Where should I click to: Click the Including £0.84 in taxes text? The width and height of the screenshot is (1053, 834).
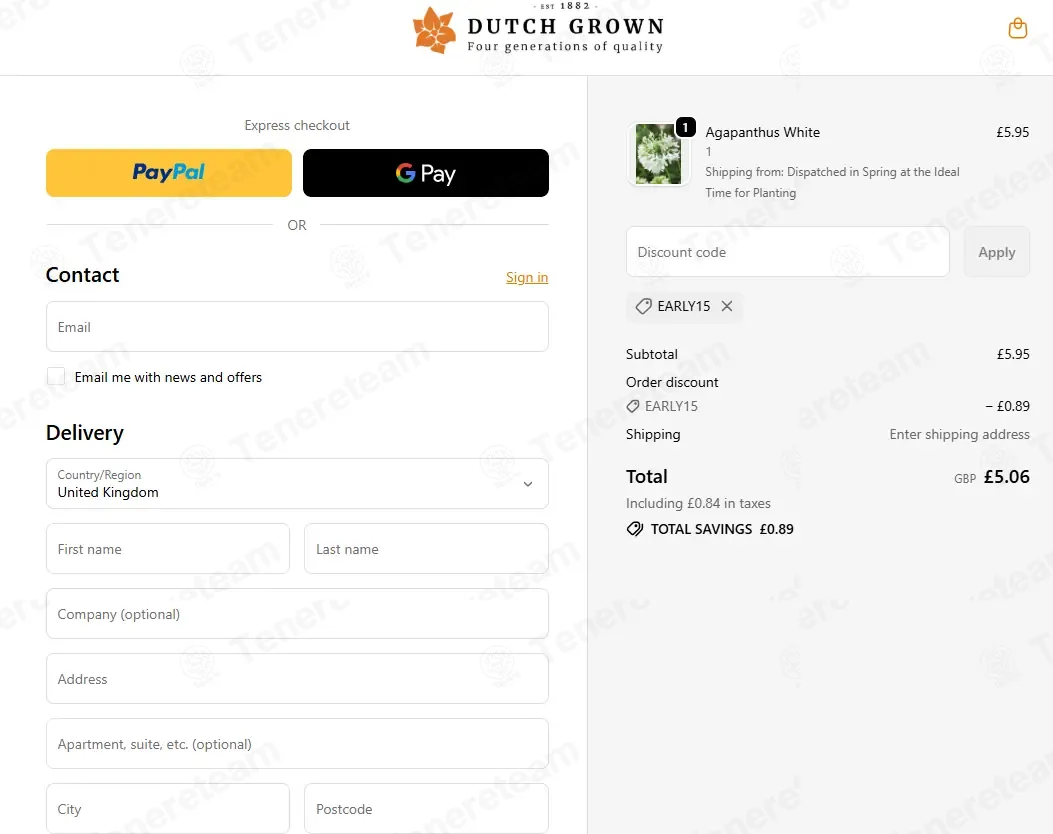pyautogui.click(x=698, y=503)
